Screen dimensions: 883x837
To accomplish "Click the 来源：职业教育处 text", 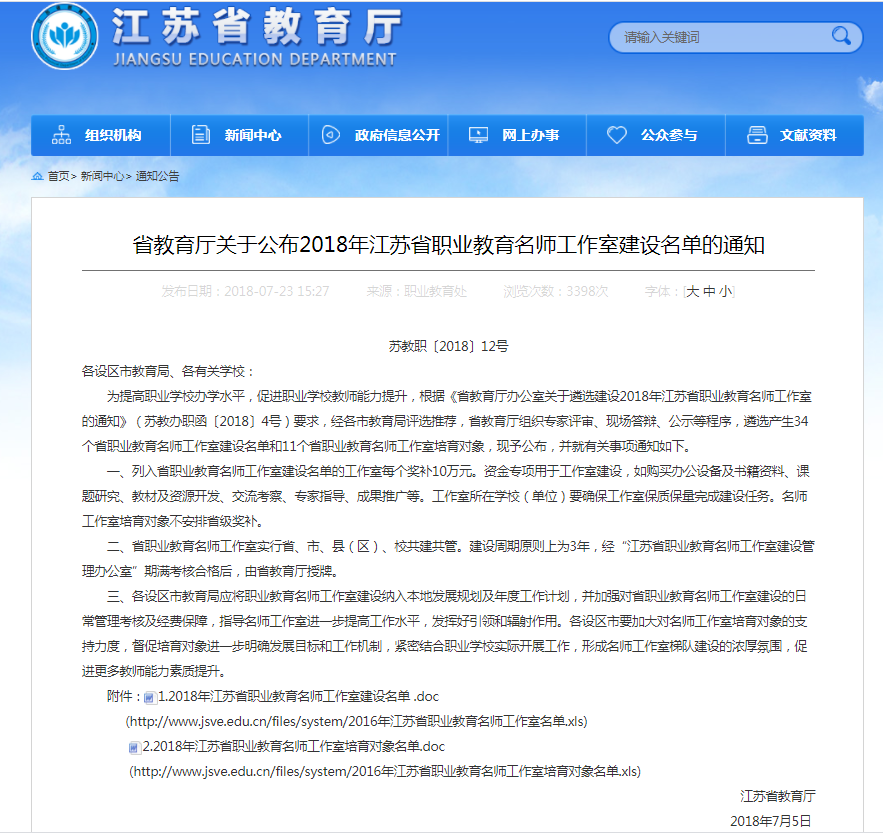I will pos(416,291).
